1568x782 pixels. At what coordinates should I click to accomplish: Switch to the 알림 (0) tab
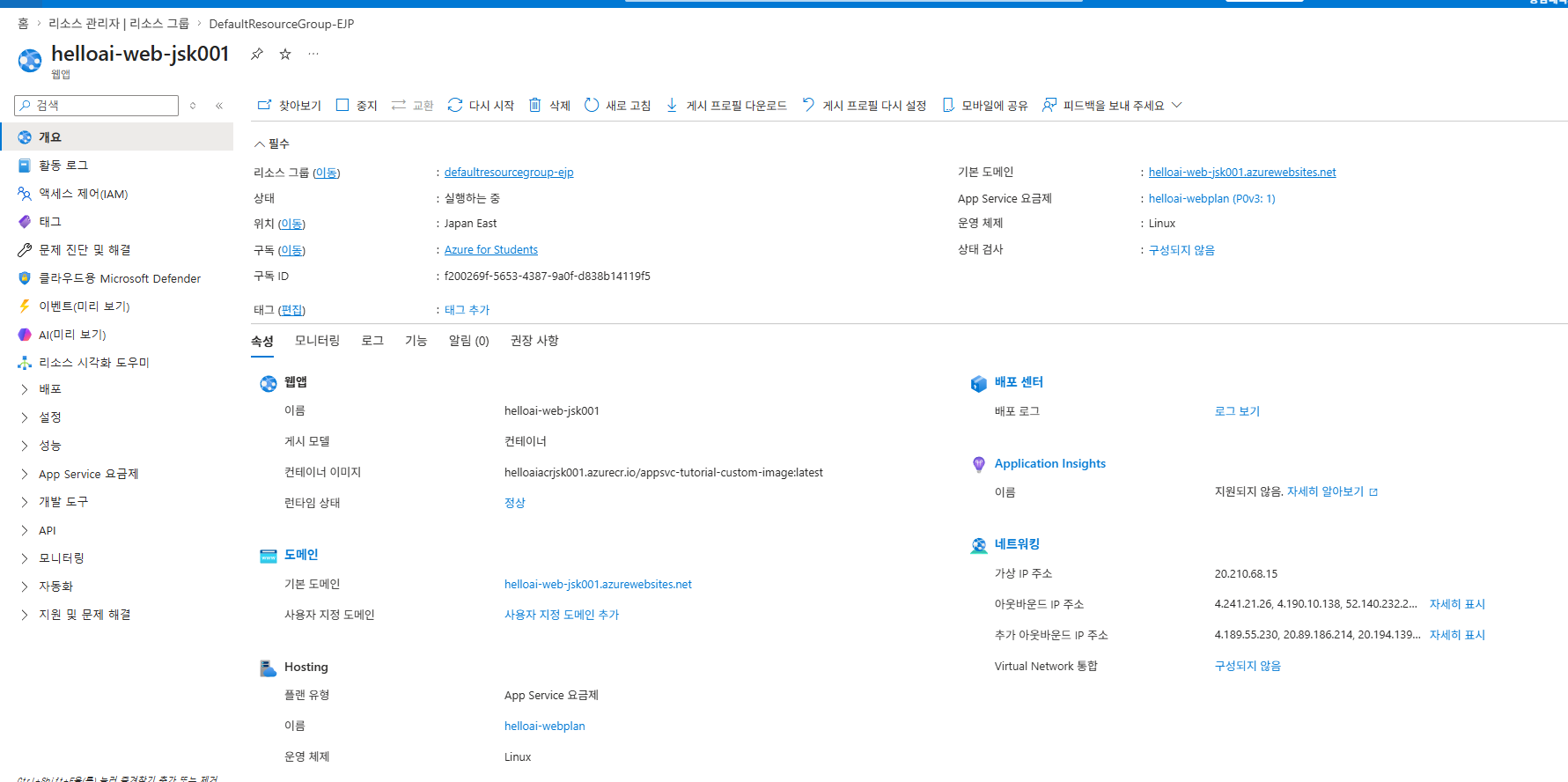click(468, 341)
